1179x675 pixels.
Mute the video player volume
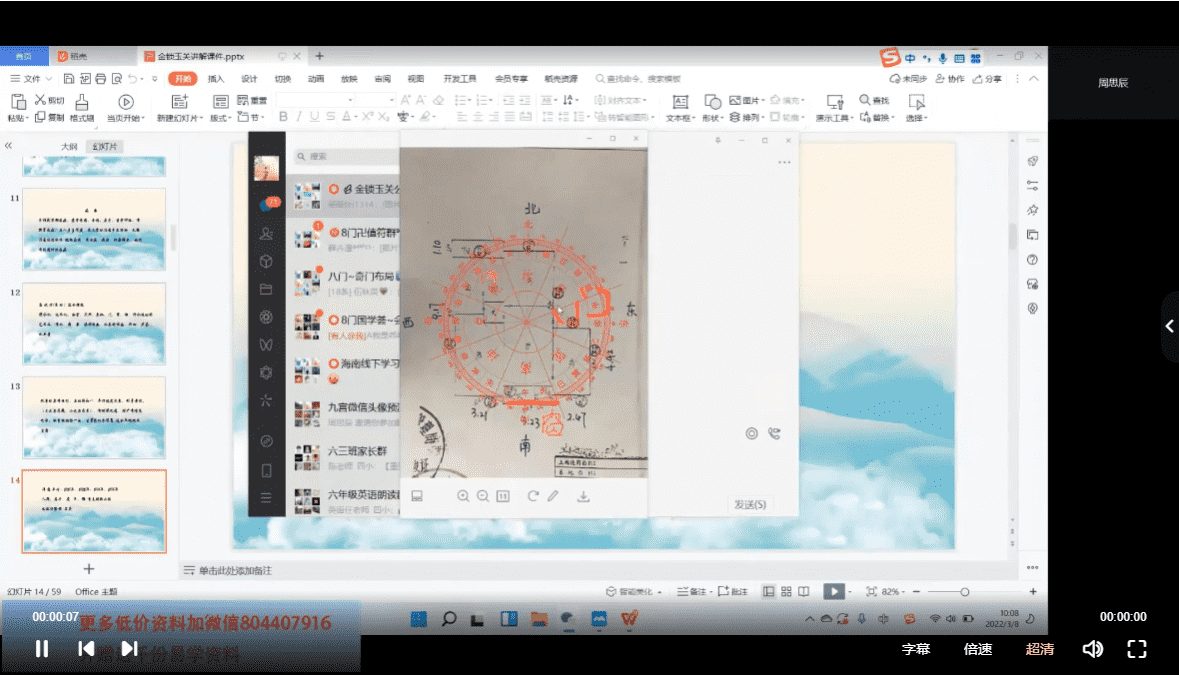point(1092,649)
